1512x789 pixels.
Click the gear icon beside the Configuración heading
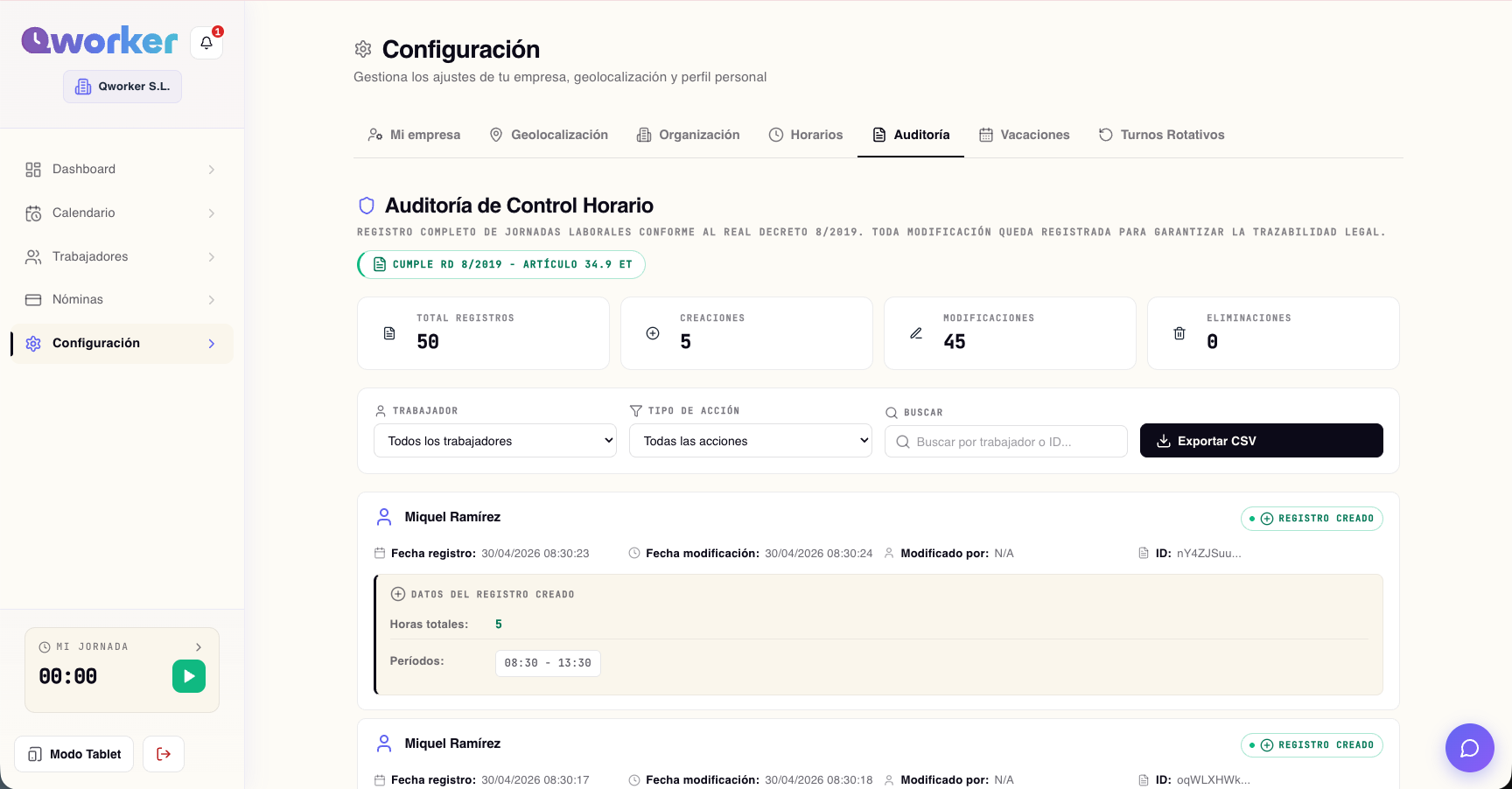click(363, 49)
